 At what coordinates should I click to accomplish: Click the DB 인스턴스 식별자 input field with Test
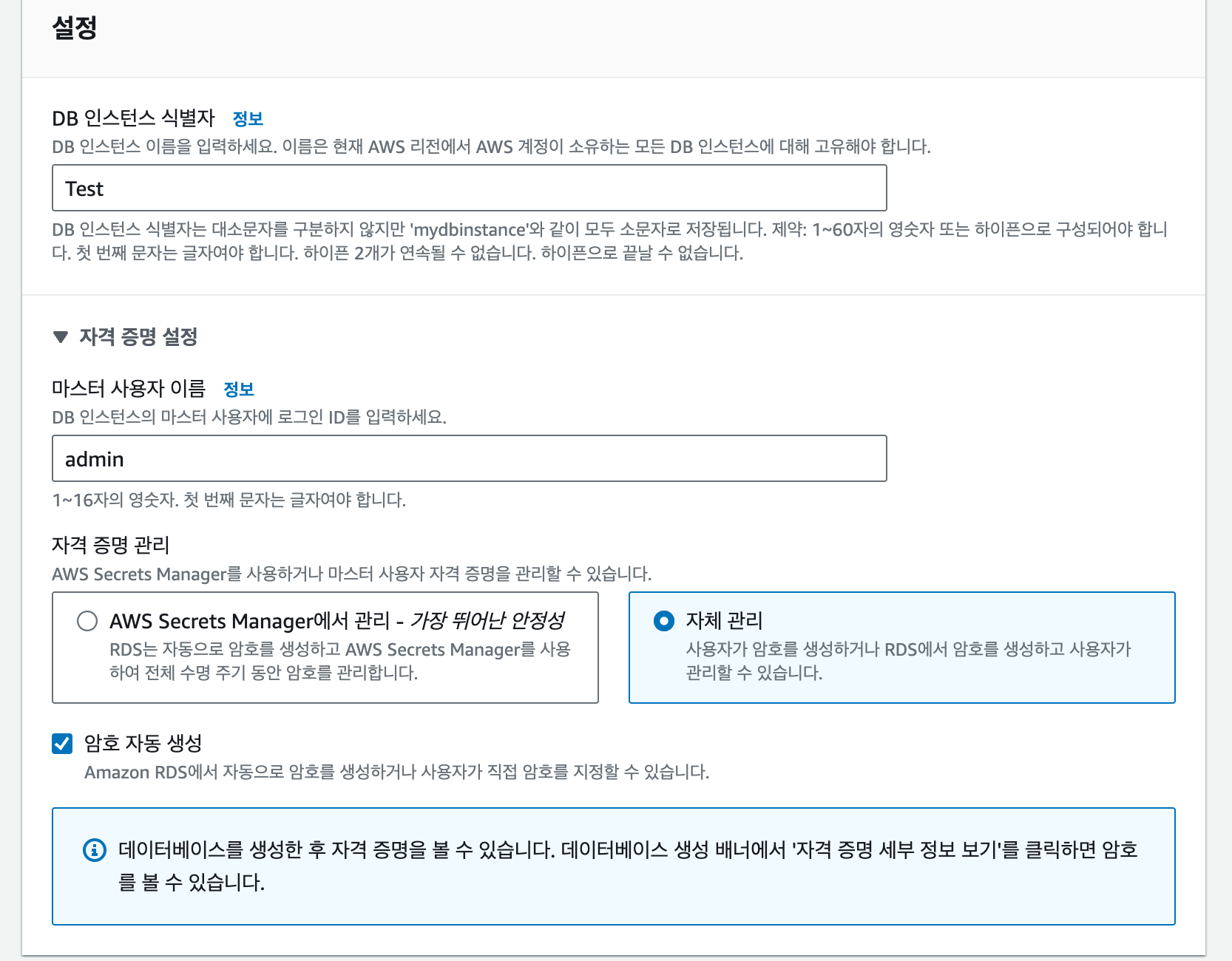pyautogui.click(x=469, y=188)
